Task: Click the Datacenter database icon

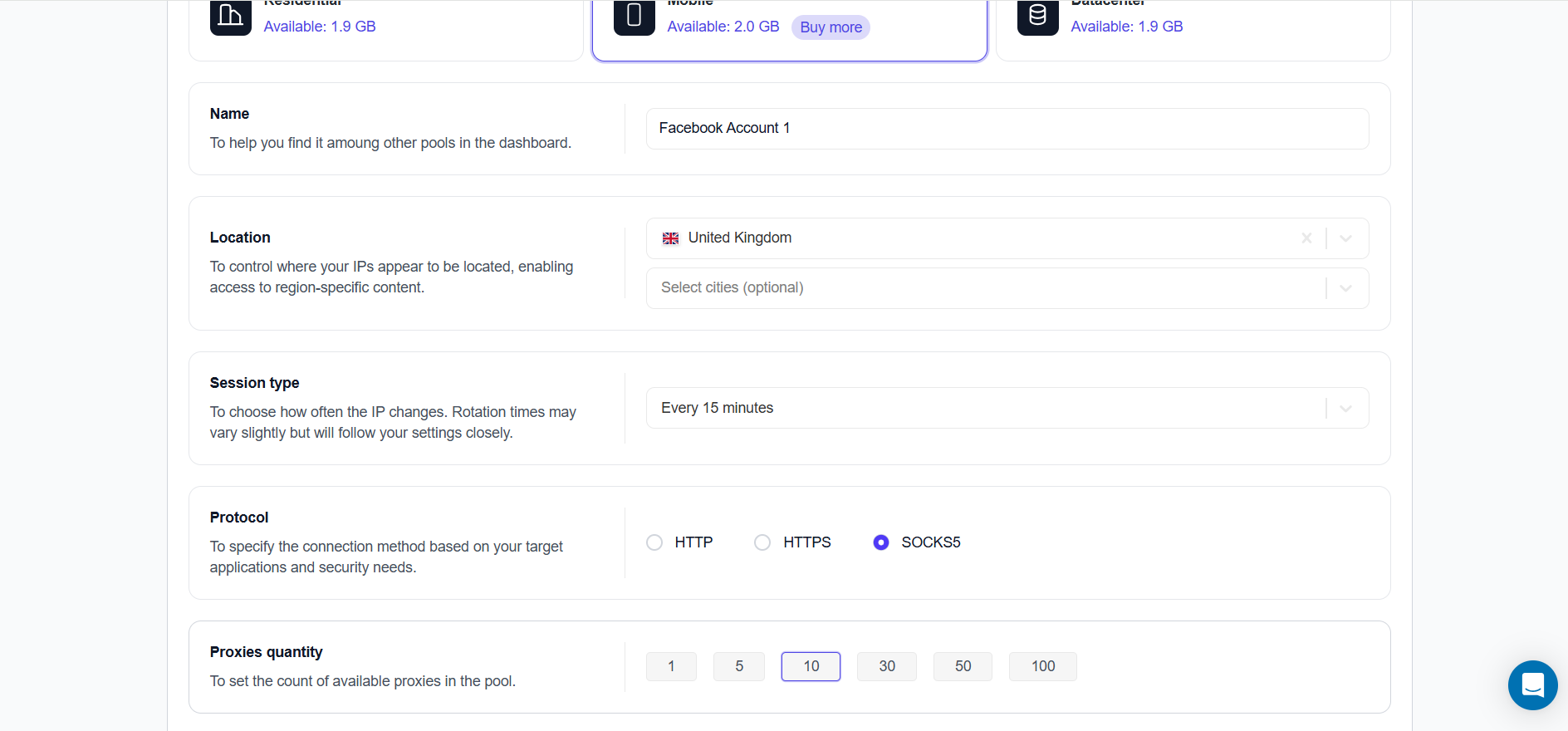Action: coord(1037,17)
